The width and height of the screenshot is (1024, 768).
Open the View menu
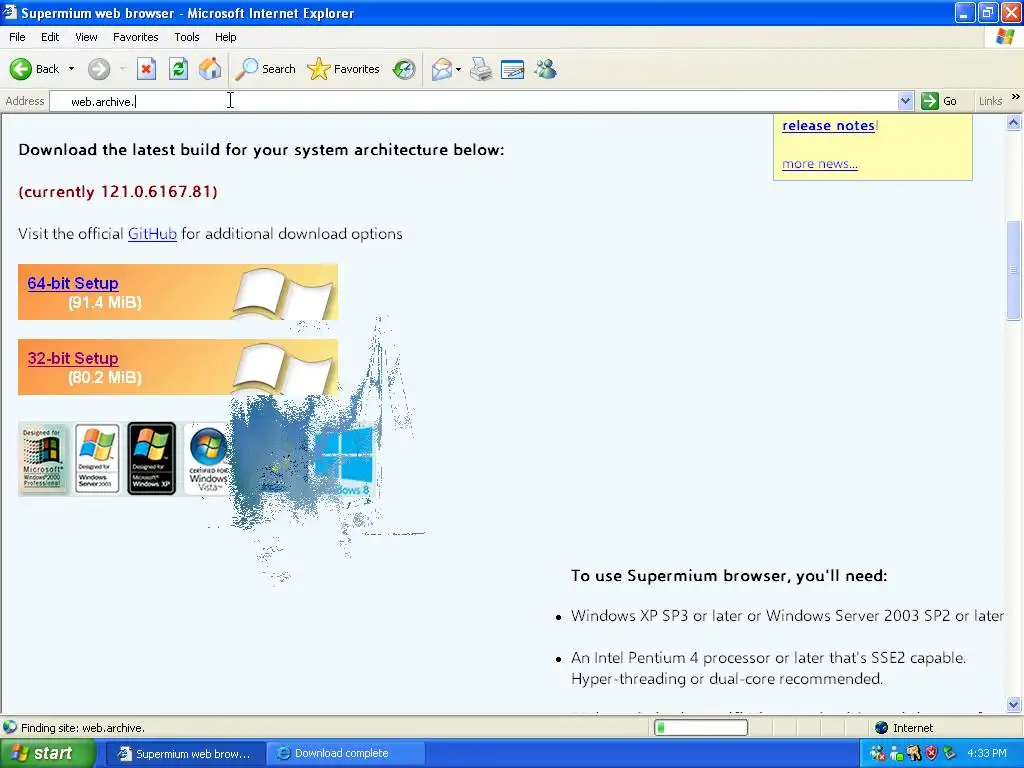86,37
